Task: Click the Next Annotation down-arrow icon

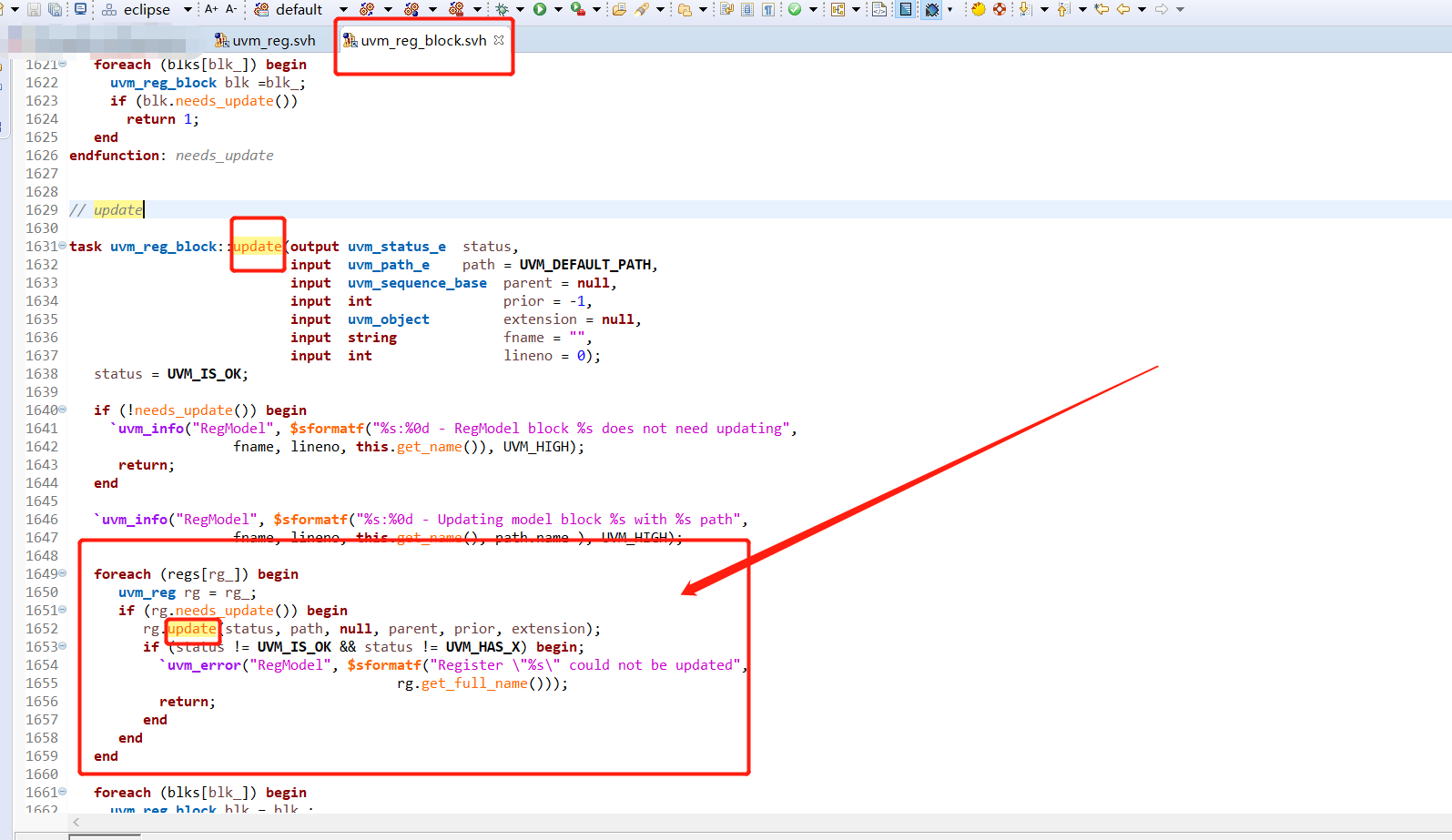Action: pos(1026,9)
